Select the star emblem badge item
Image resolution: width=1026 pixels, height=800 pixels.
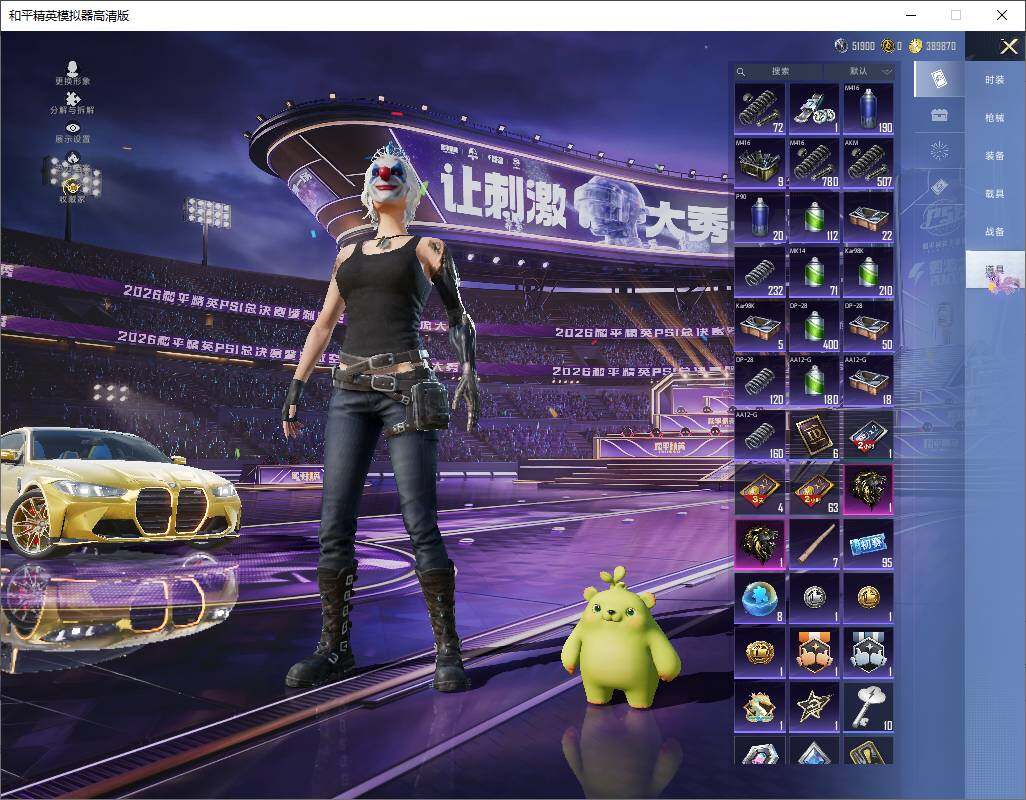(x=814, y=707)
